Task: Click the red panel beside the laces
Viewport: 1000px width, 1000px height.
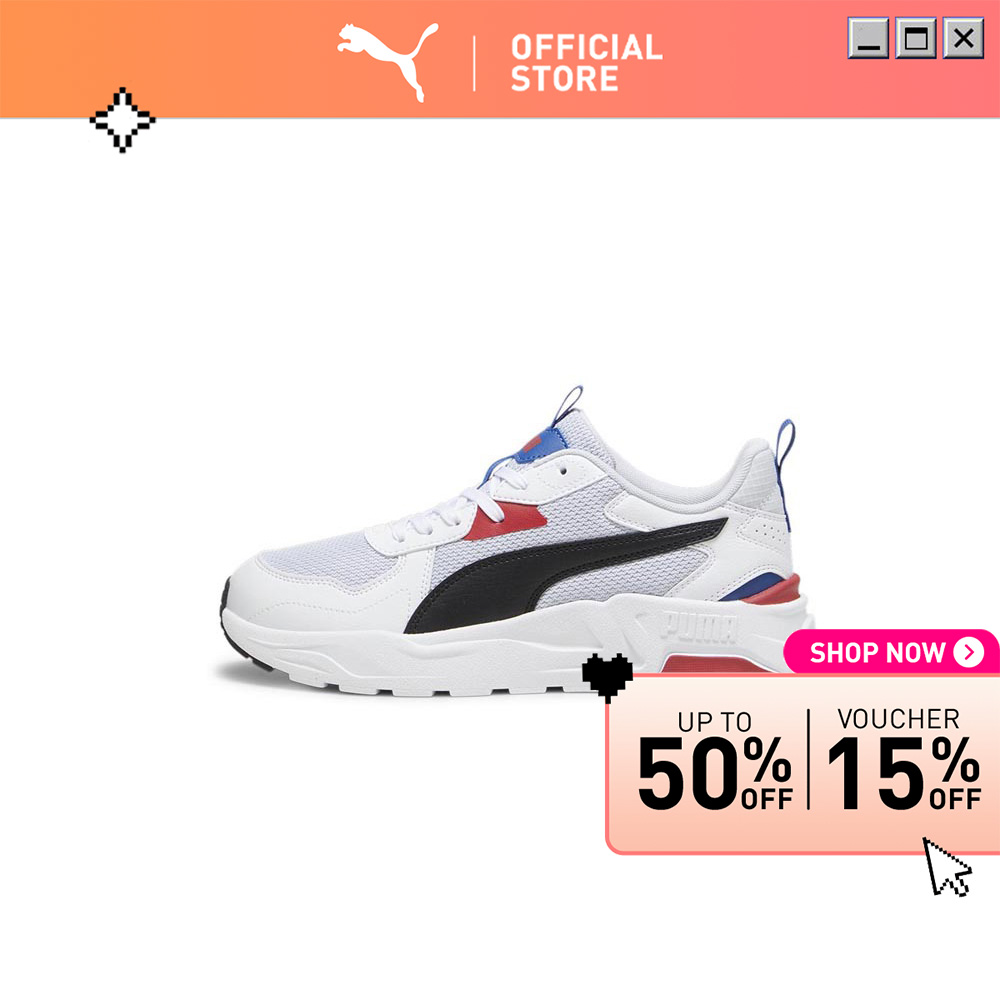Action: point(508,521)
